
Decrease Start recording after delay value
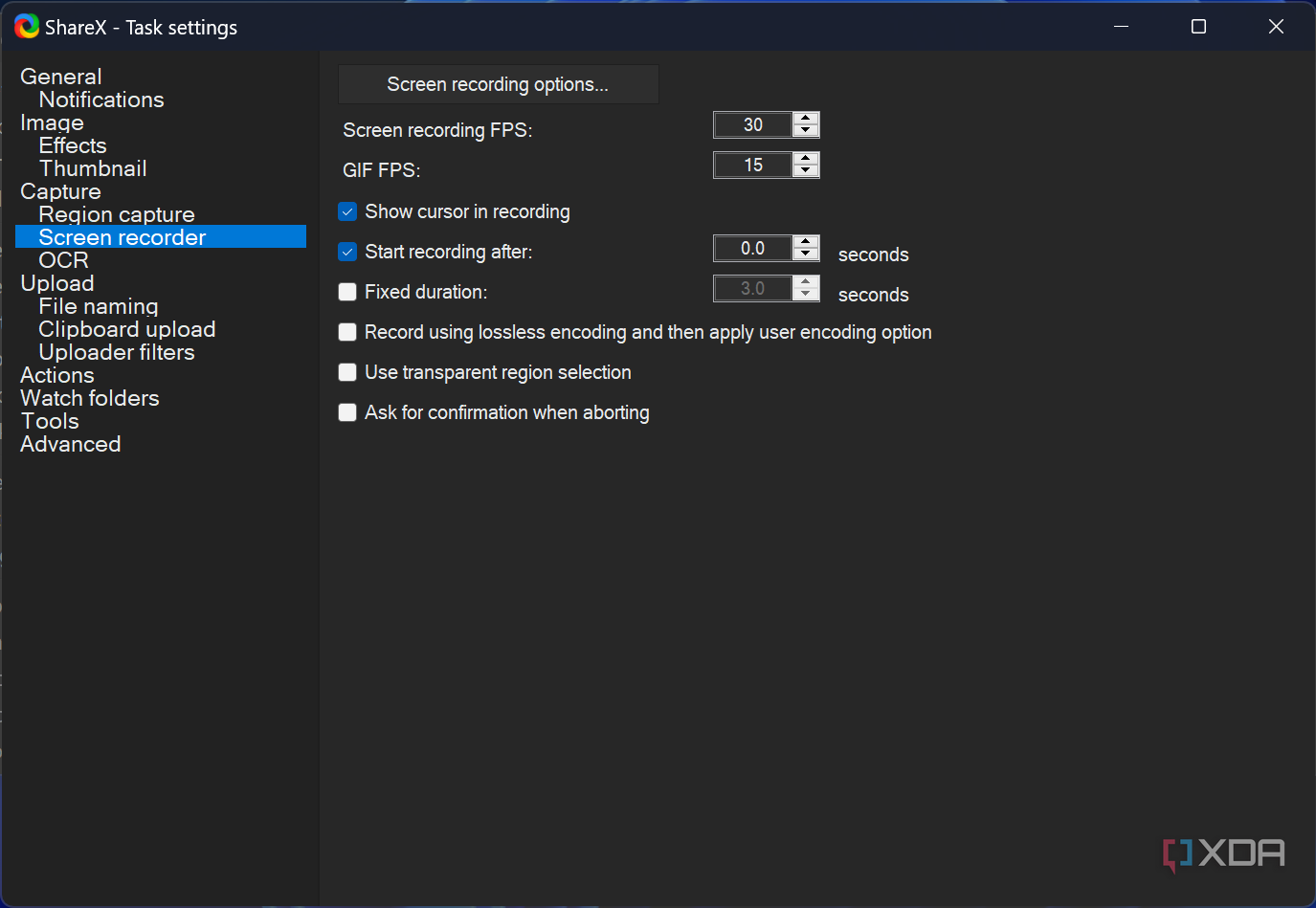(806, 255)
